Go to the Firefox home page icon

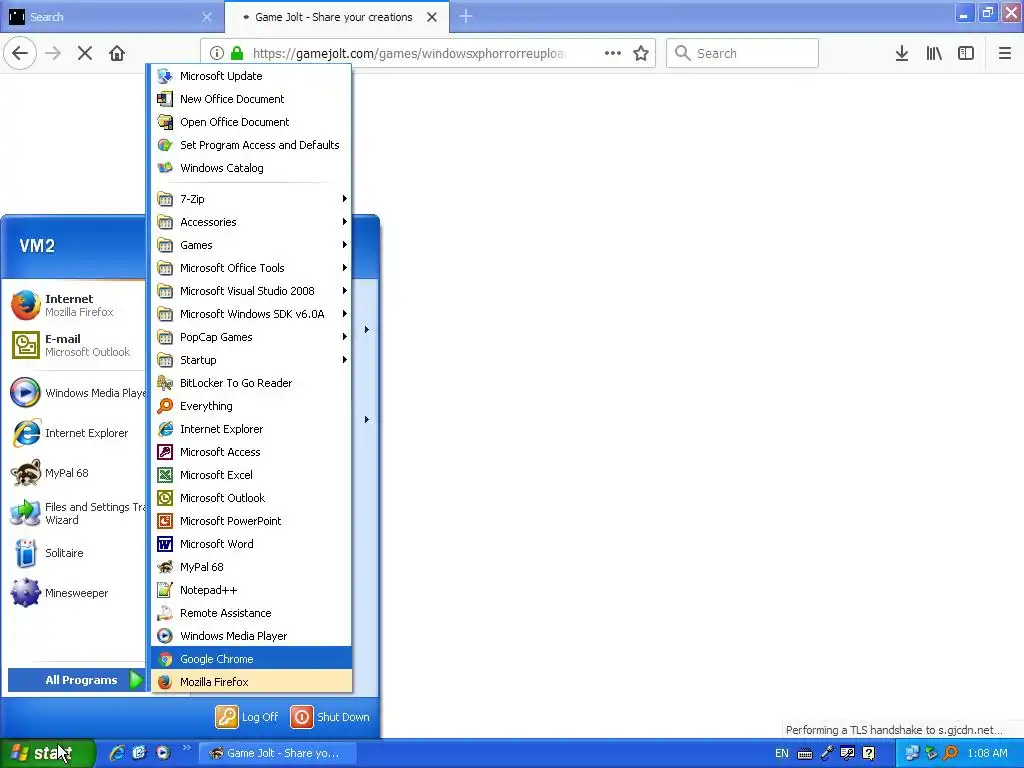point(117,53)
